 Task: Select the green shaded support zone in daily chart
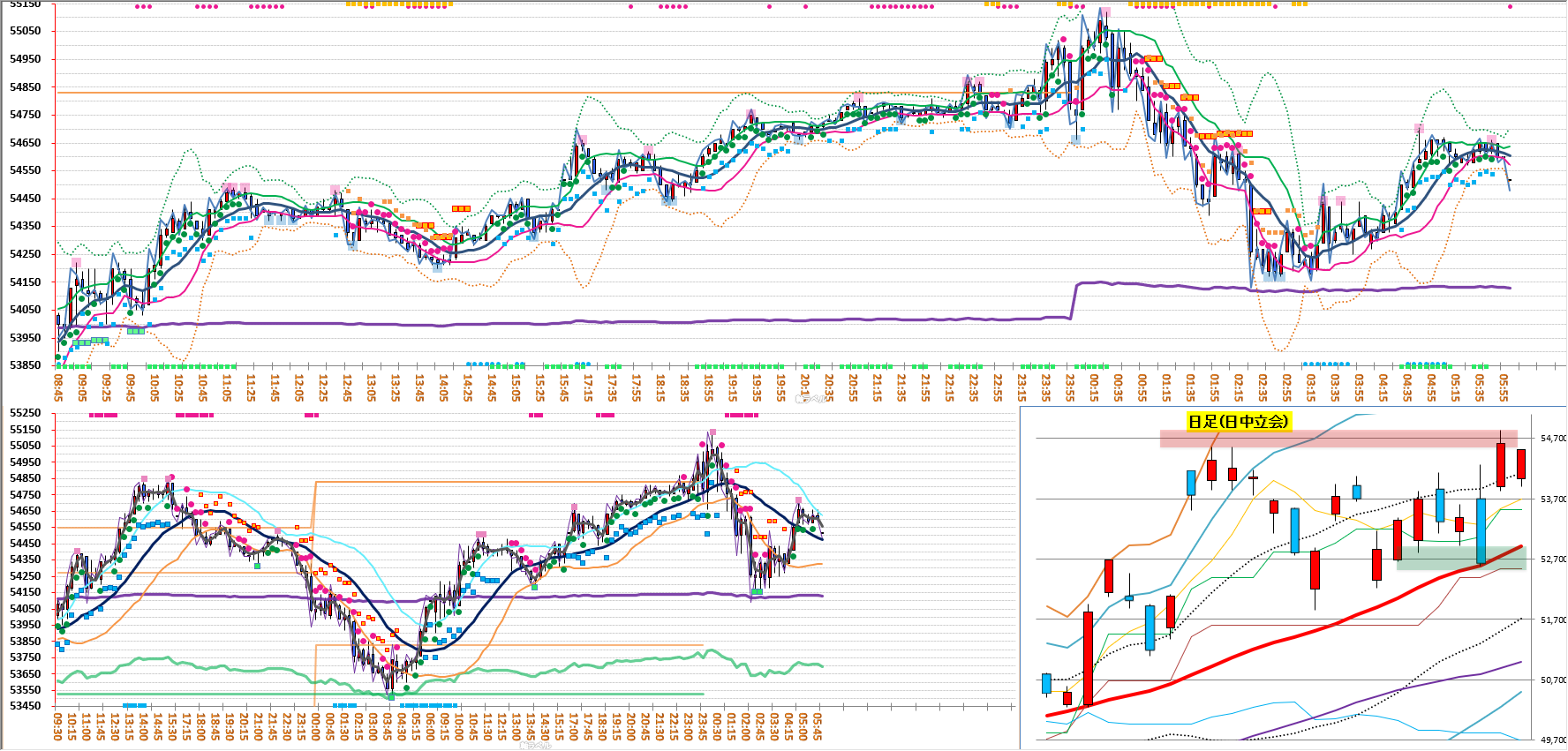tap(1460, 558)
